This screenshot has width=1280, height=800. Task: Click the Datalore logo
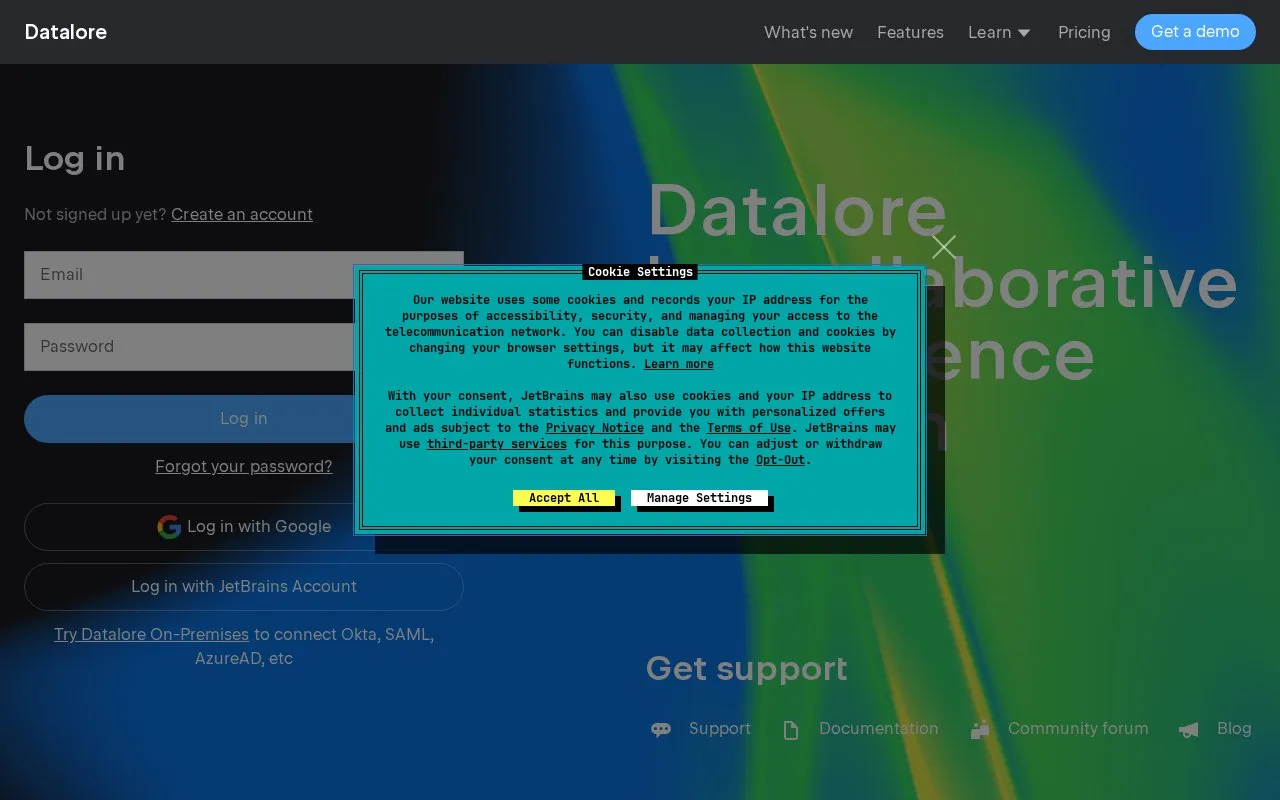point(66,32)
